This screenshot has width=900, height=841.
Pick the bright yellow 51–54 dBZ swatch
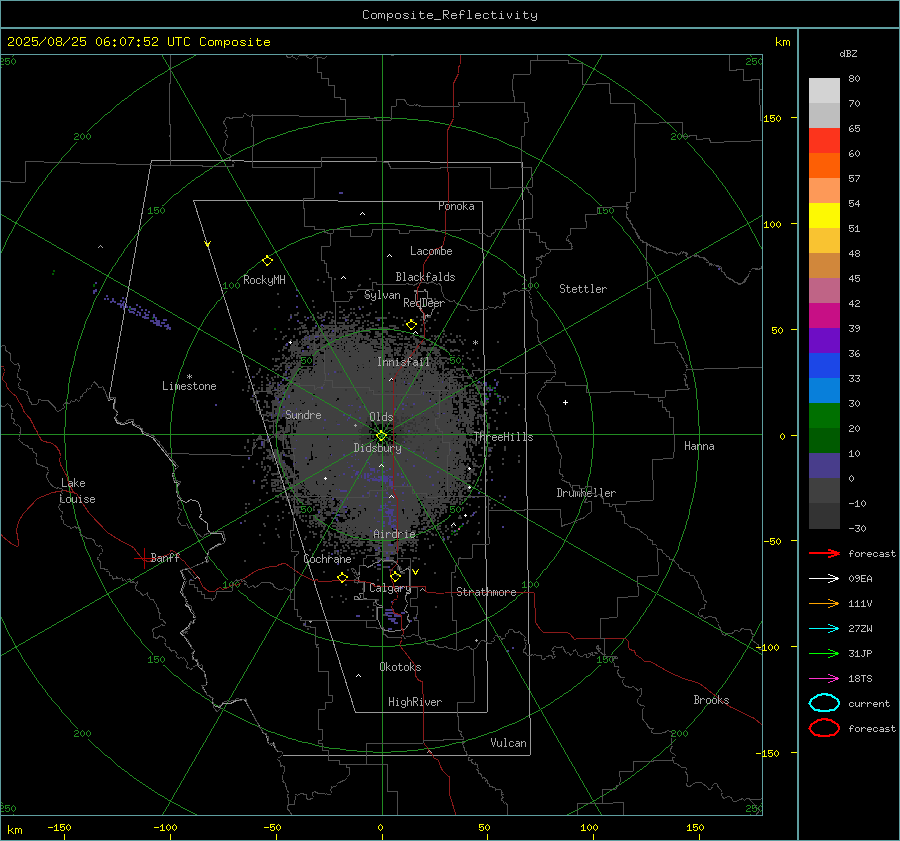824,216
